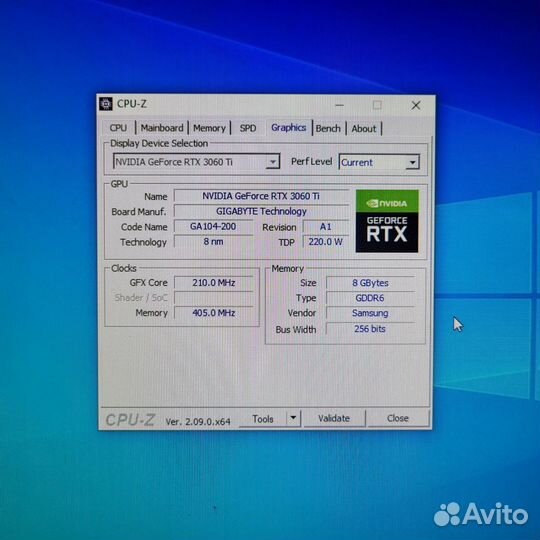Click the Tools button
The height and width of the screenshot is (540, 540).
coord(263,418)
